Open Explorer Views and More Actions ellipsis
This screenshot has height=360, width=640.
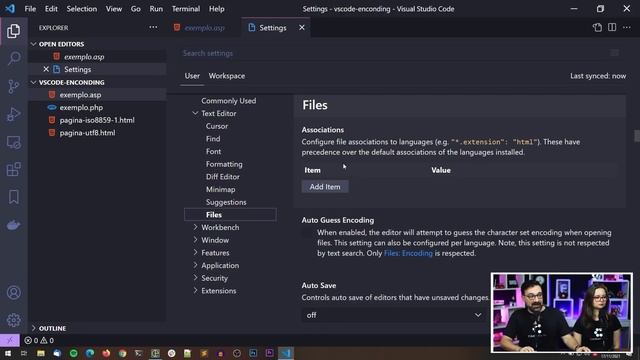click(153, 27)
